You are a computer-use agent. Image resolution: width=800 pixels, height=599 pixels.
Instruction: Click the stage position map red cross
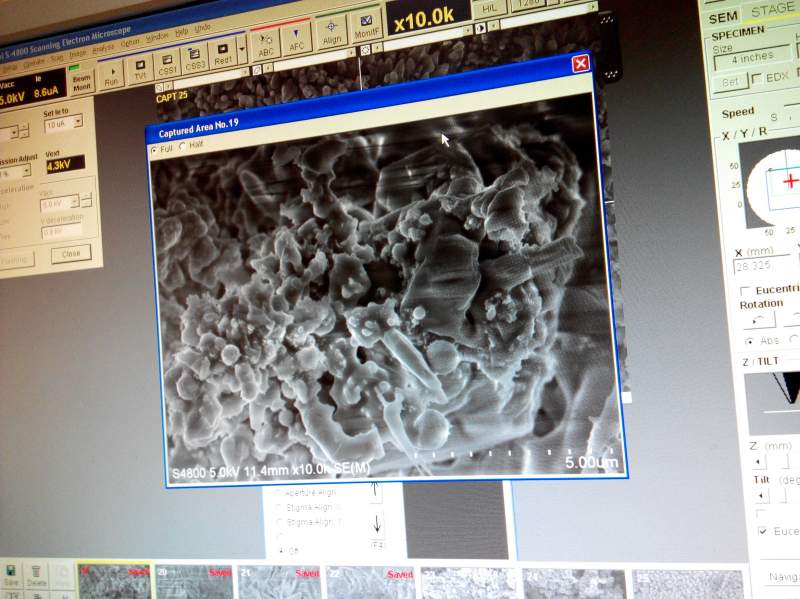[x=790, y=181]
